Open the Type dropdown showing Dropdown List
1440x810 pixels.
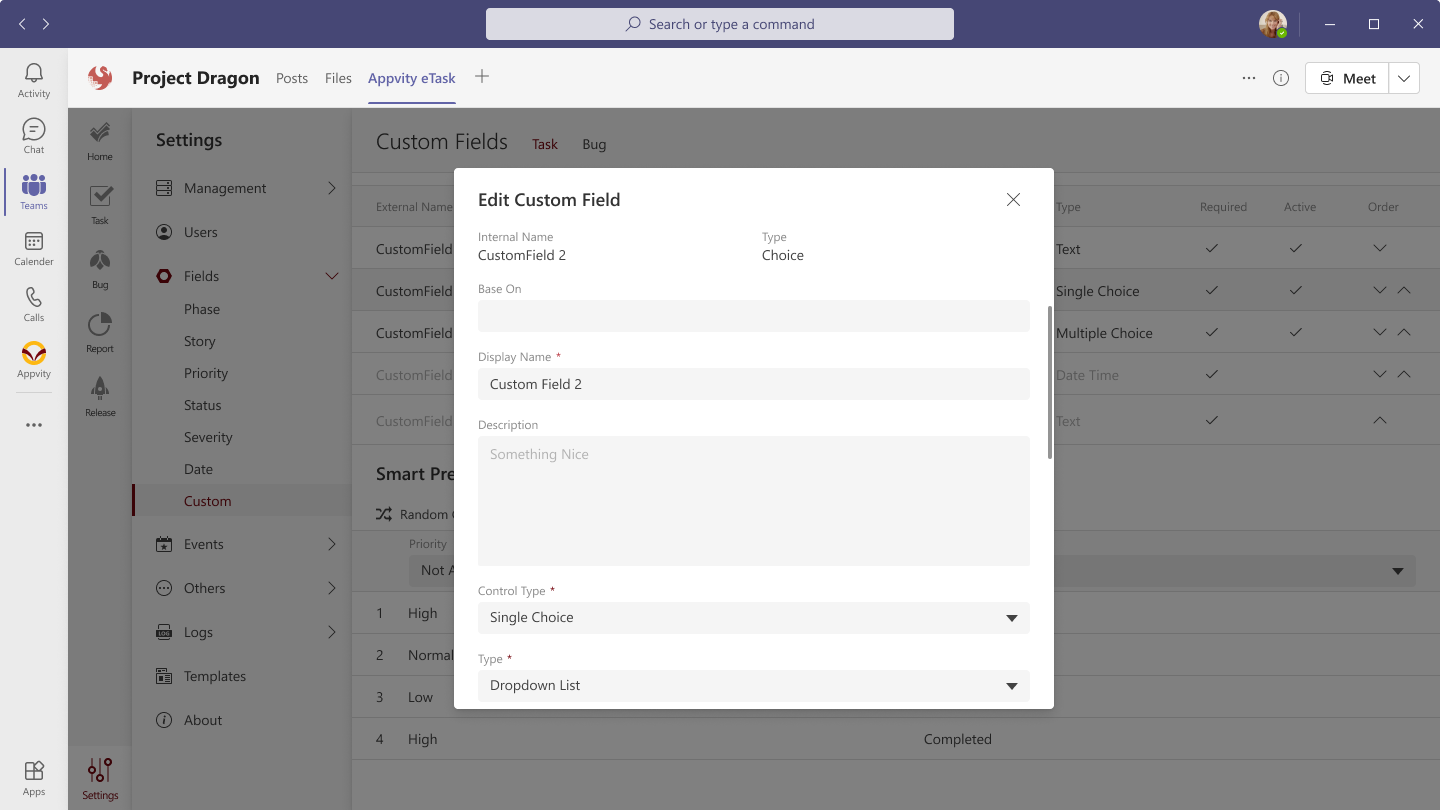click(x=753, y=685)
